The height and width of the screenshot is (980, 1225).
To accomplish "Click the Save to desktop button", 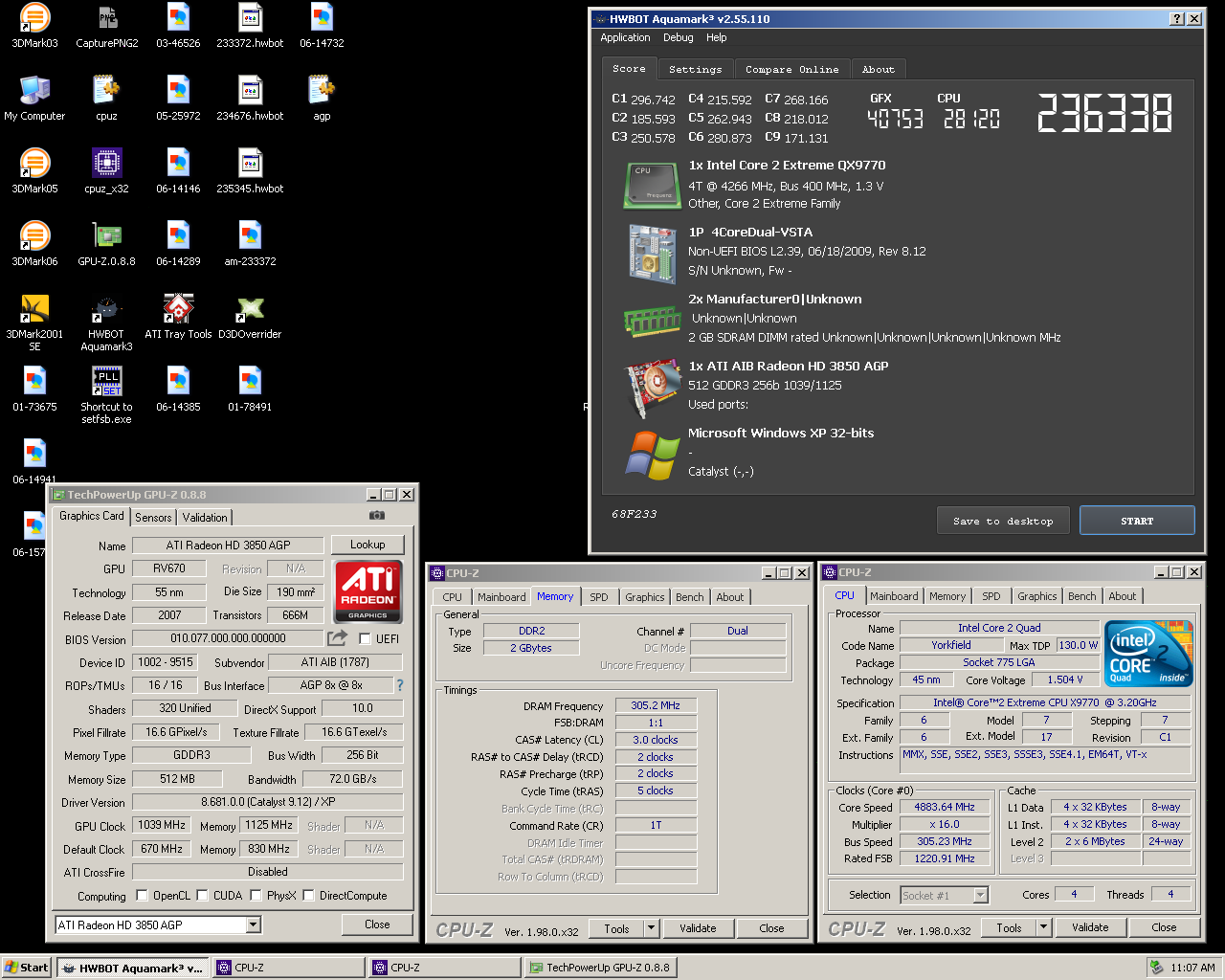I will point(1003,521).
